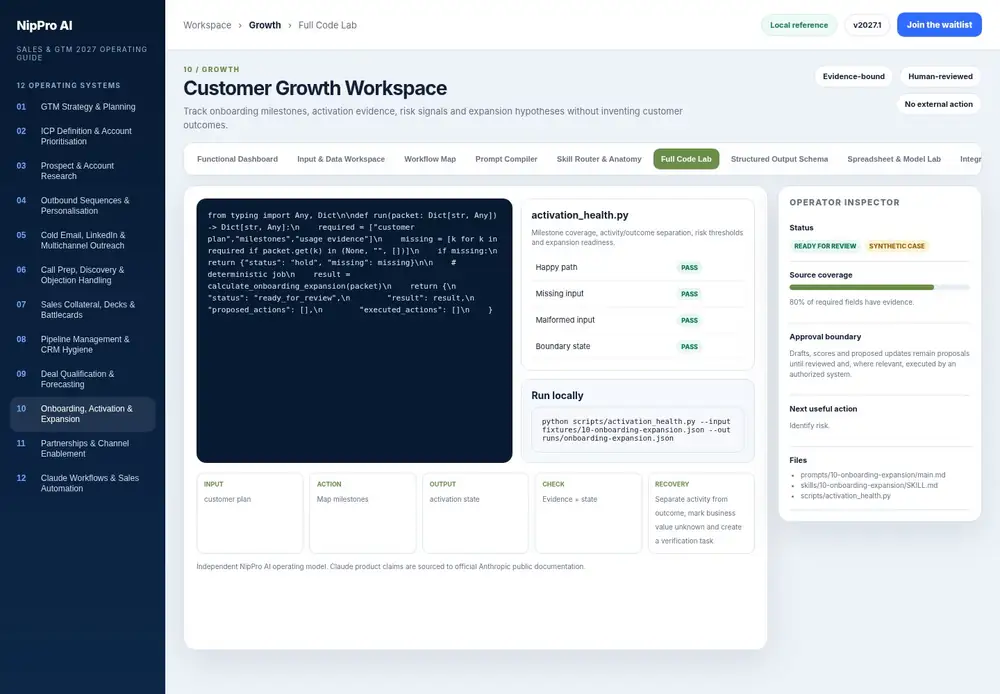Click the READY FOR REVIEW status badge
The image size is (1000, 694).
tap(825, 246)
